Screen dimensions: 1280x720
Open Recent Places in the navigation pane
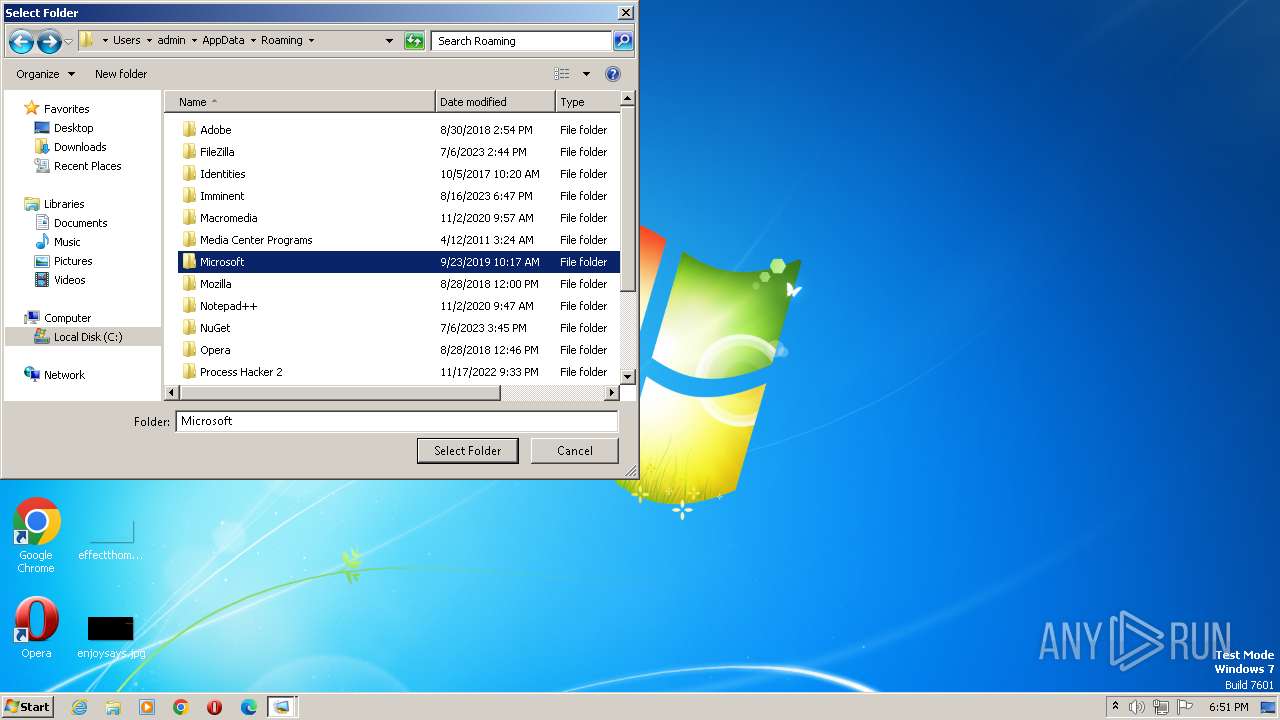tap(87, 166)
